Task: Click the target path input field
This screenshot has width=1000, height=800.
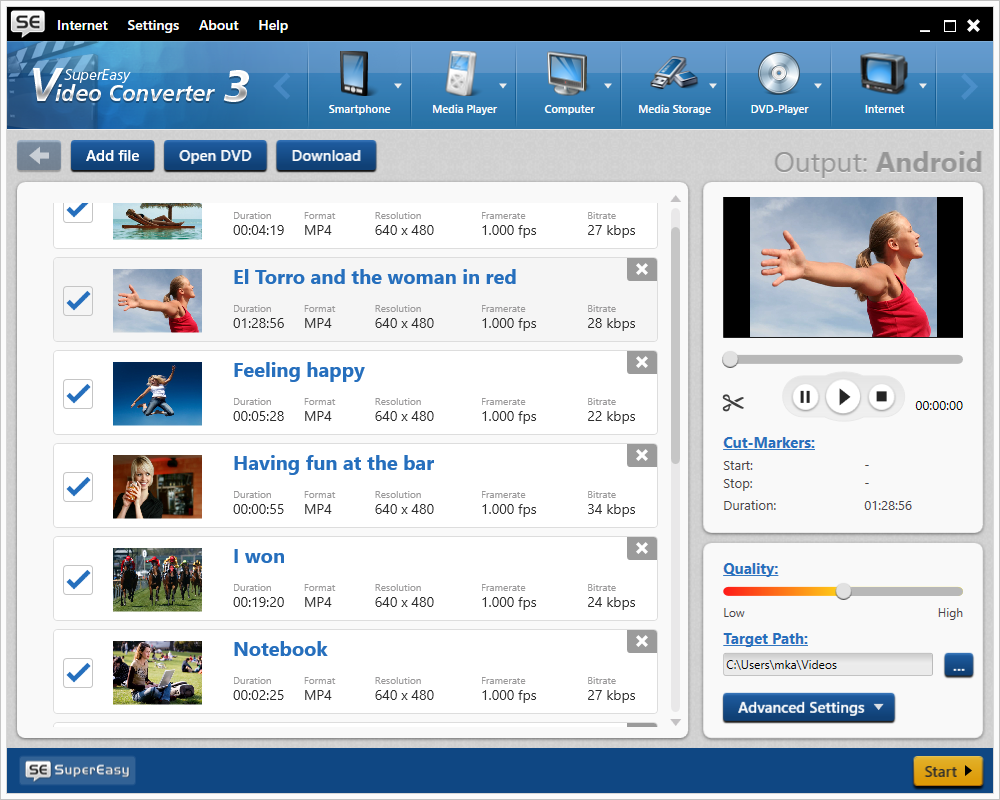Action: point(827,665)
